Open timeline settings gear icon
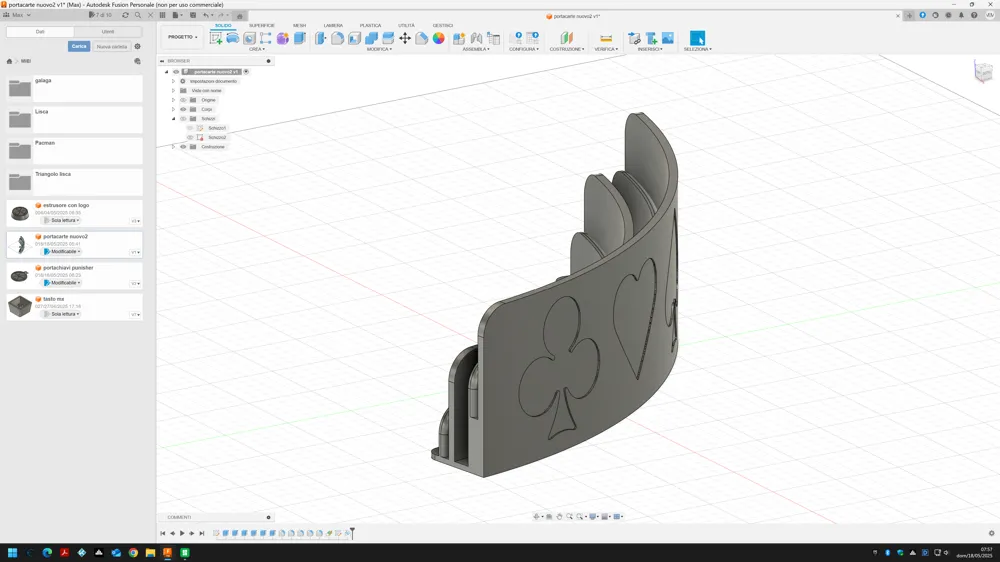Screen dimensions: 1000x562 tap(991, 533)
